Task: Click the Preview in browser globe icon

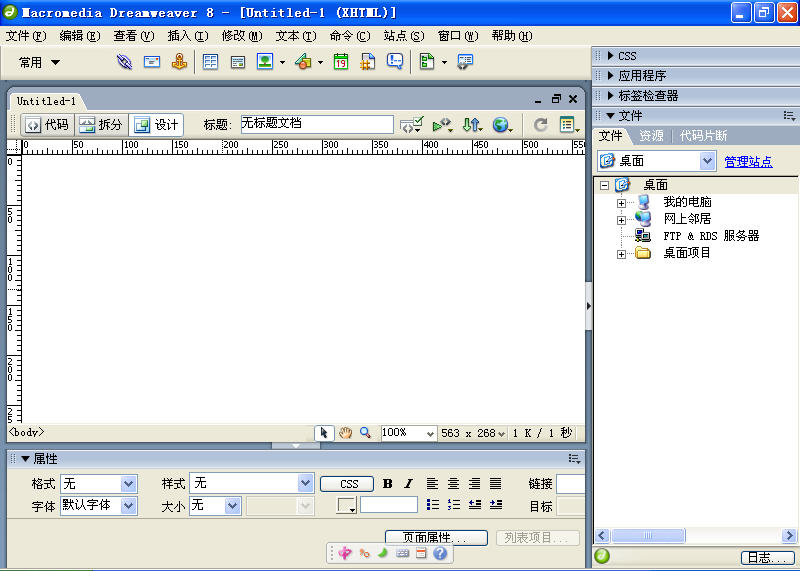Action: point(500,125)
